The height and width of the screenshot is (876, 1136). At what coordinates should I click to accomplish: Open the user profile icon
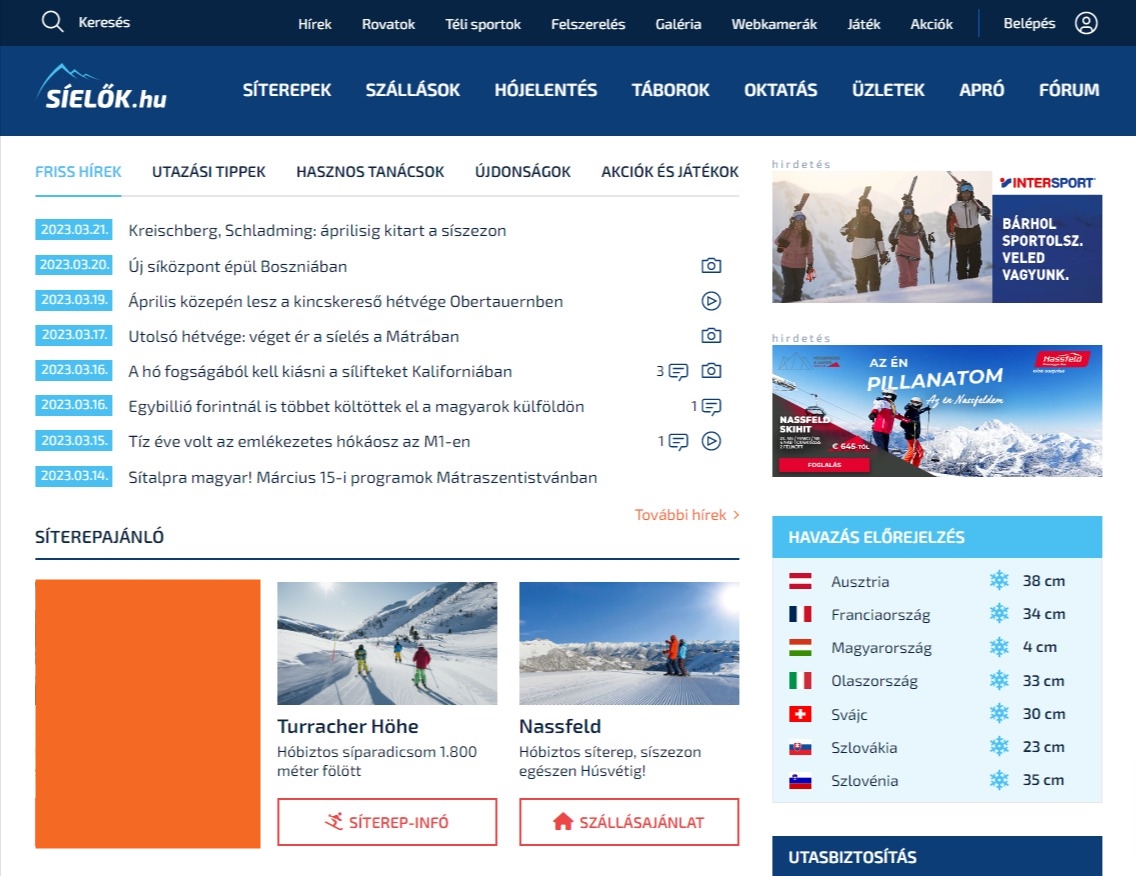coord(1086,23)
